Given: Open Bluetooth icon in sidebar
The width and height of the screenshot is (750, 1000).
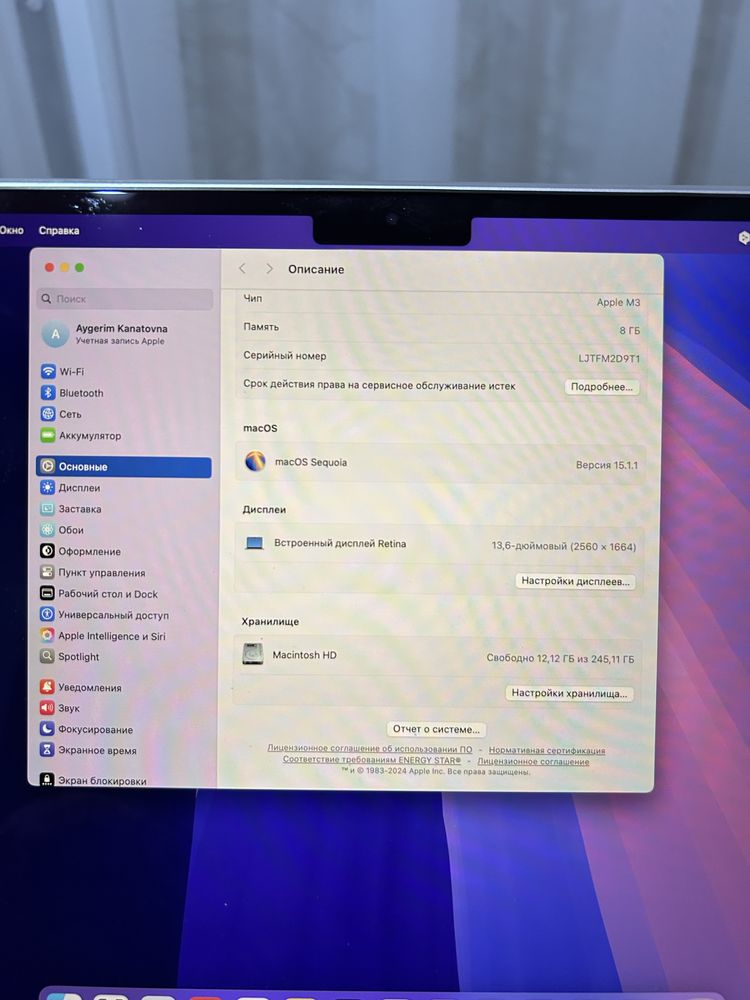Looking at the screenshot, I should click(48, 393).
